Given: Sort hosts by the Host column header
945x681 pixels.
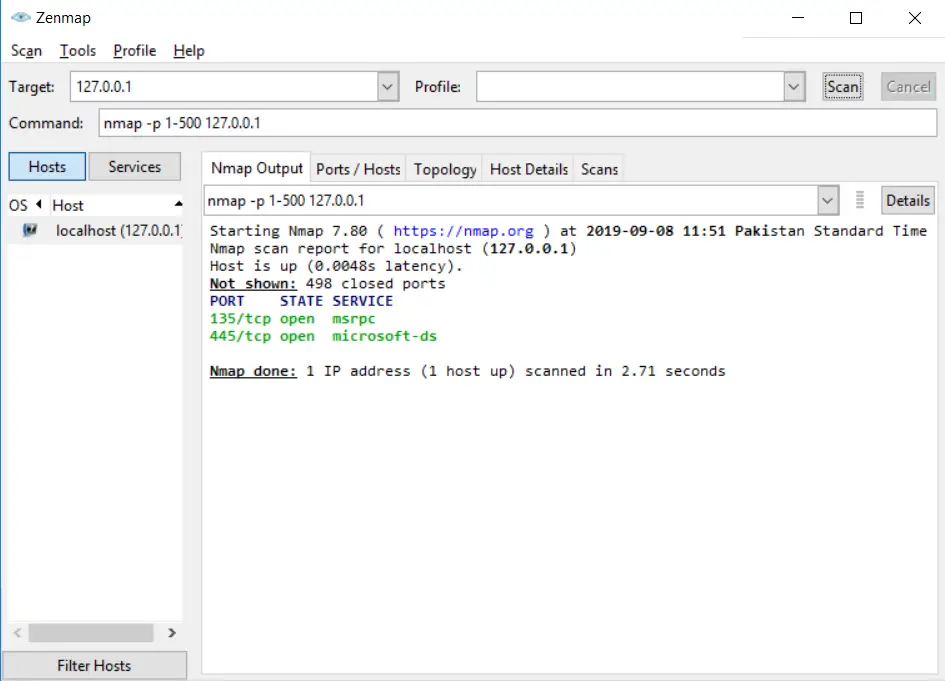Looking at the screenshot, I should 116,206.
